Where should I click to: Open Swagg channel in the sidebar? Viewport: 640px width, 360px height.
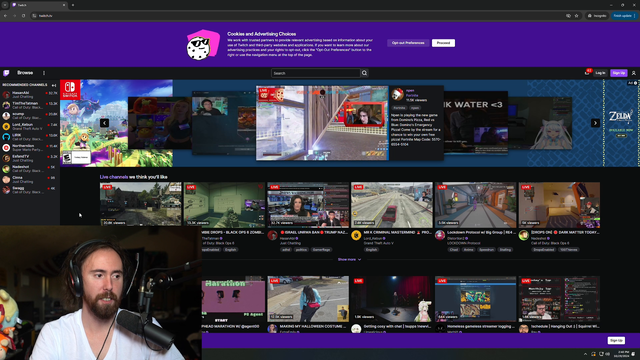(30, 190)
